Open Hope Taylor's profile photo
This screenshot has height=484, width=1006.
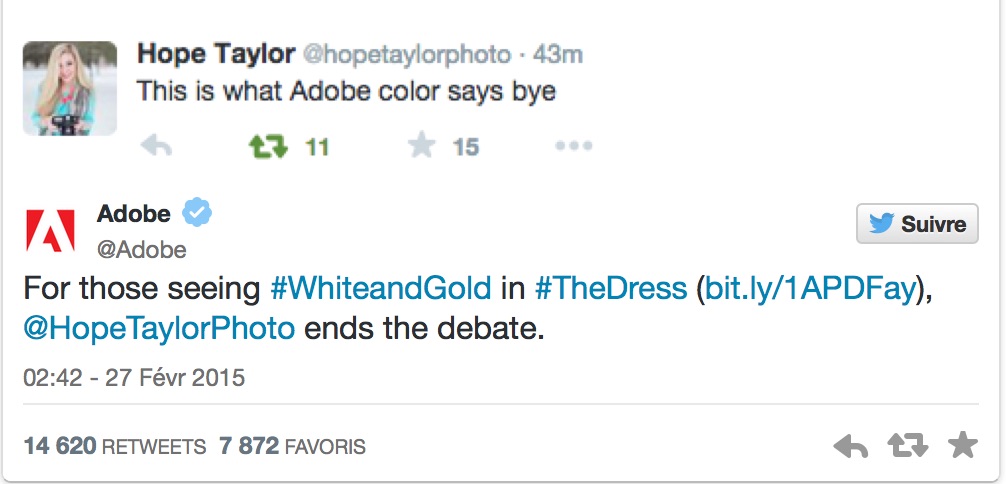(x=70, y=89)
